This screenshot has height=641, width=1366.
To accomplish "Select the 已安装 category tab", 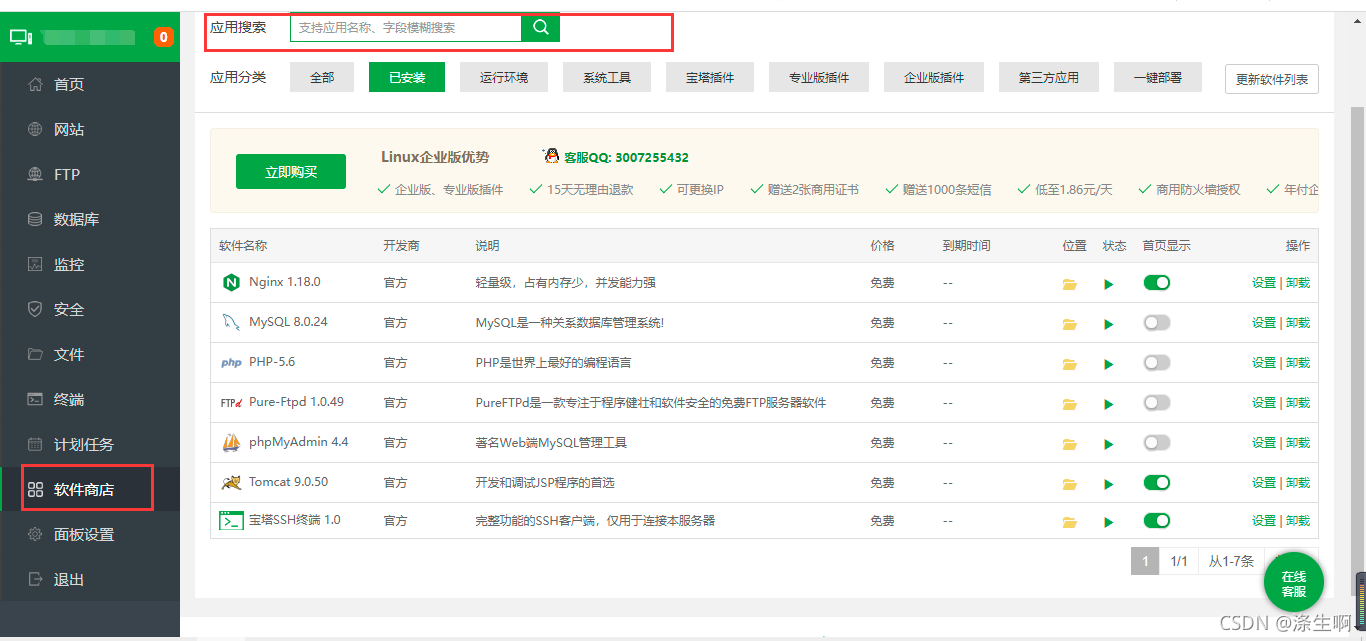I will point(407,77).
